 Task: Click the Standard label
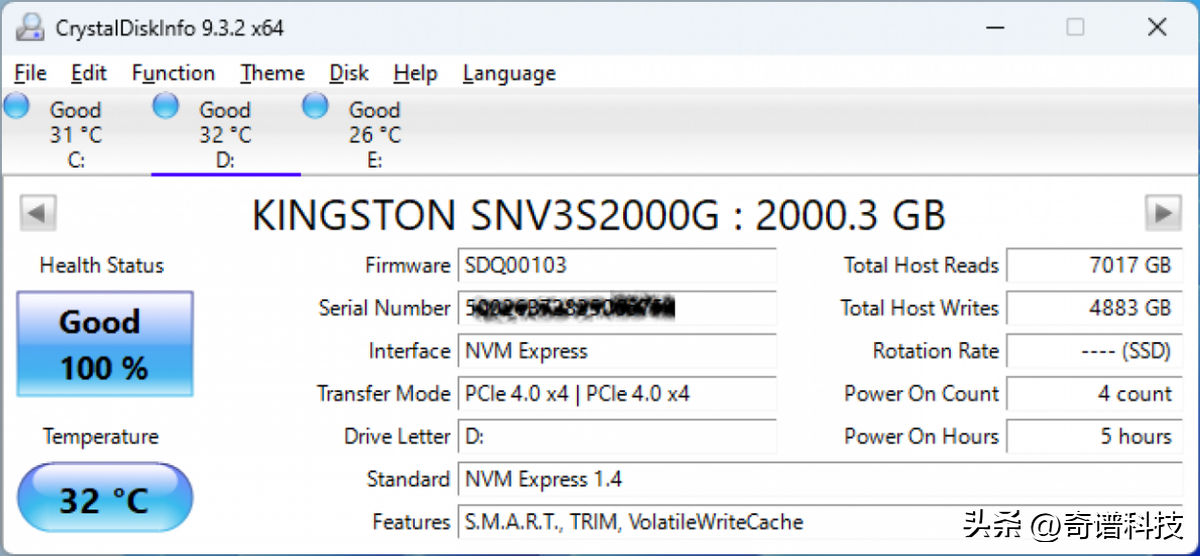click(x=408, y=479)
